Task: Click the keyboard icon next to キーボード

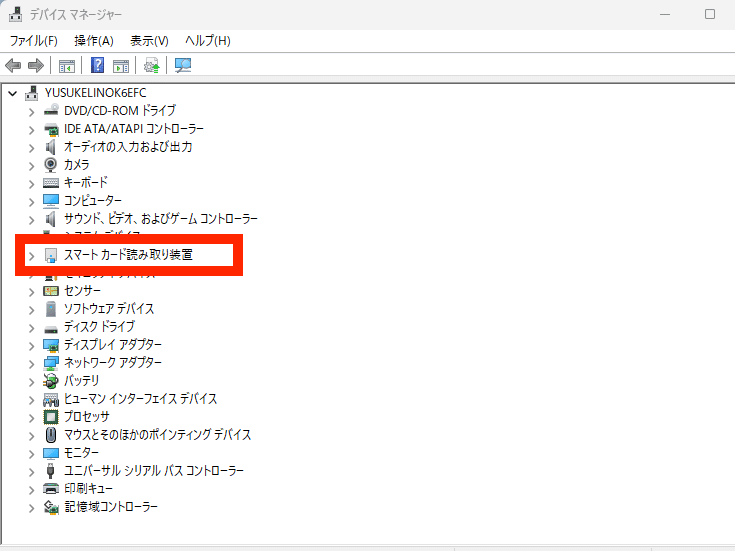Action: click(x=51, y=182)
